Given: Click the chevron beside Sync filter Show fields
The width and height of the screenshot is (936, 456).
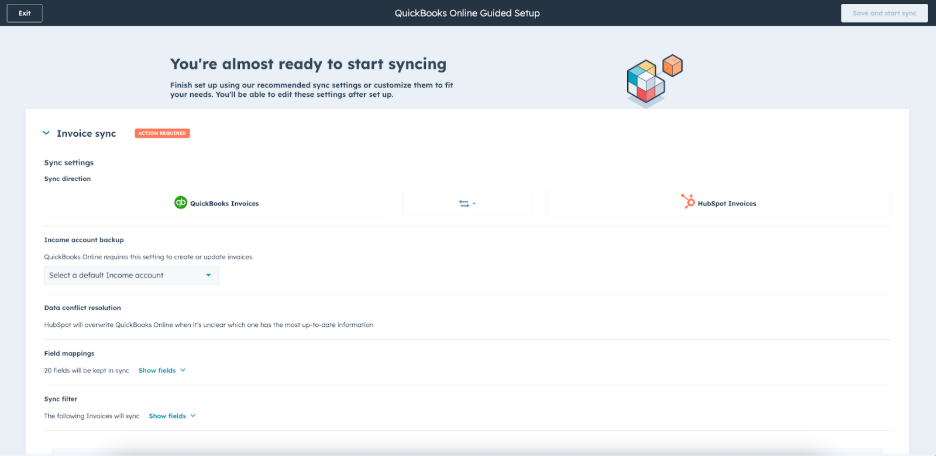Looking at the screenshot, I should point(193,415).
